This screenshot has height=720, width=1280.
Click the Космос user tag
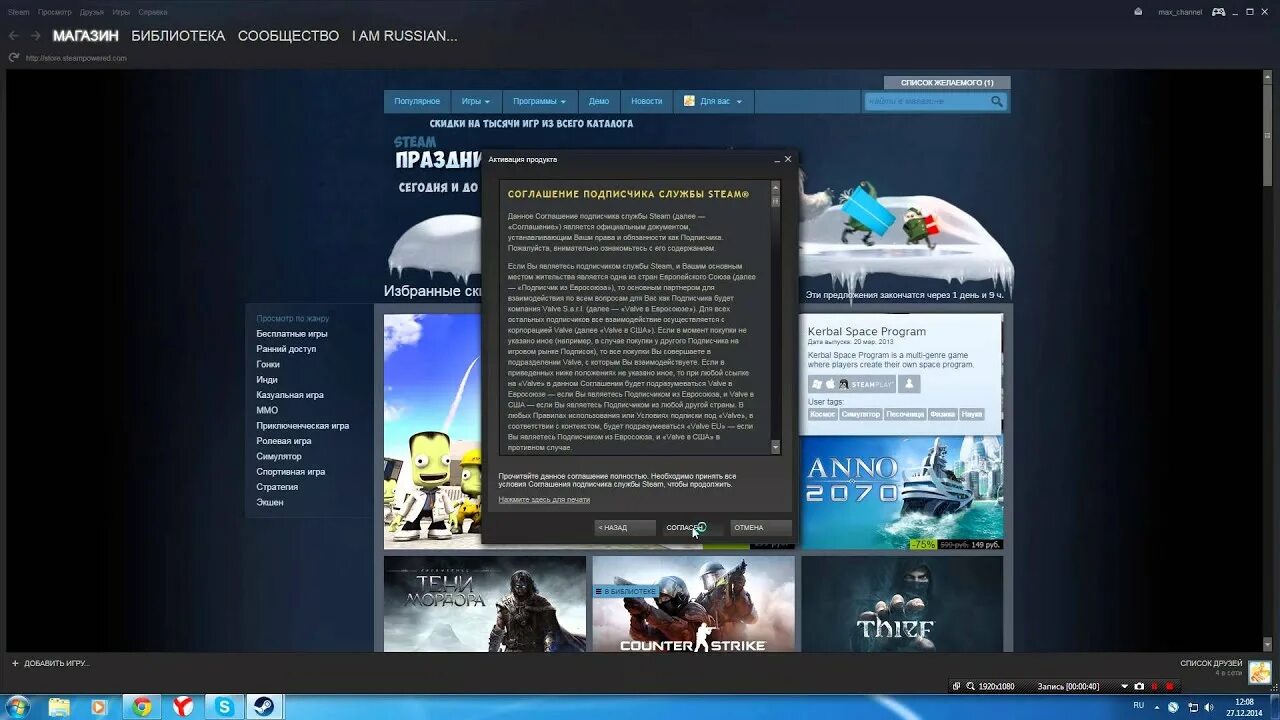(x=823, y=414)
